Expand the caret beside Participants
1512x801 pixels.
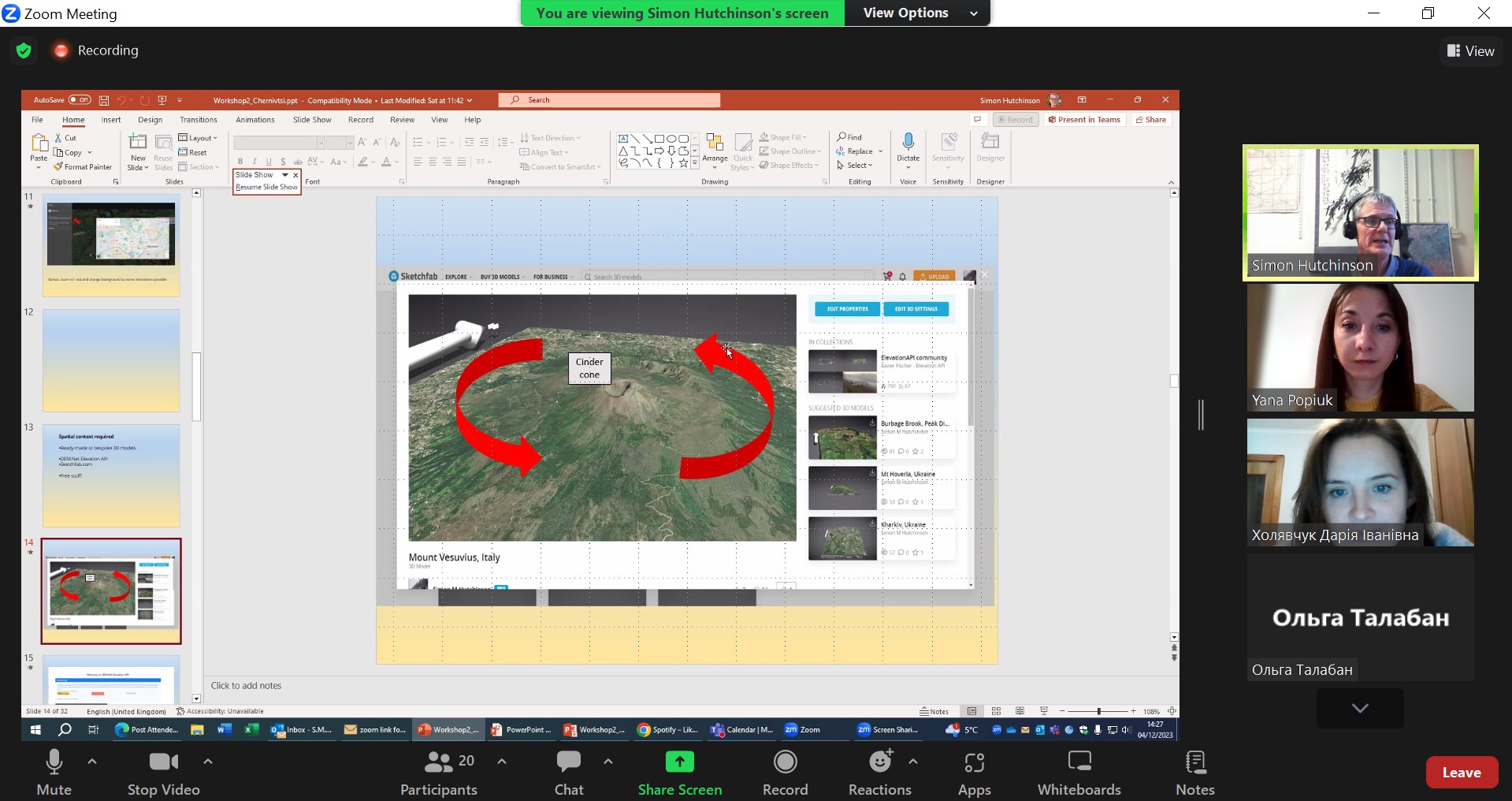click(502, 762)
